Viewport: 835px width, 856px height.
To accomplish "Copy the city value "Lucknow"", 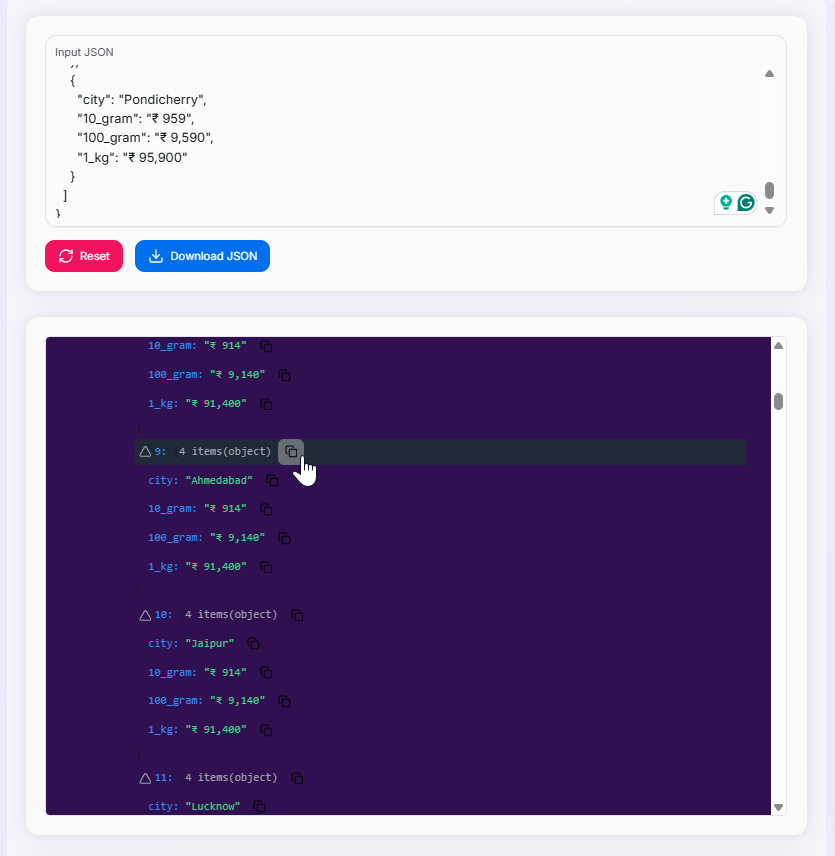I will [259, 806].
